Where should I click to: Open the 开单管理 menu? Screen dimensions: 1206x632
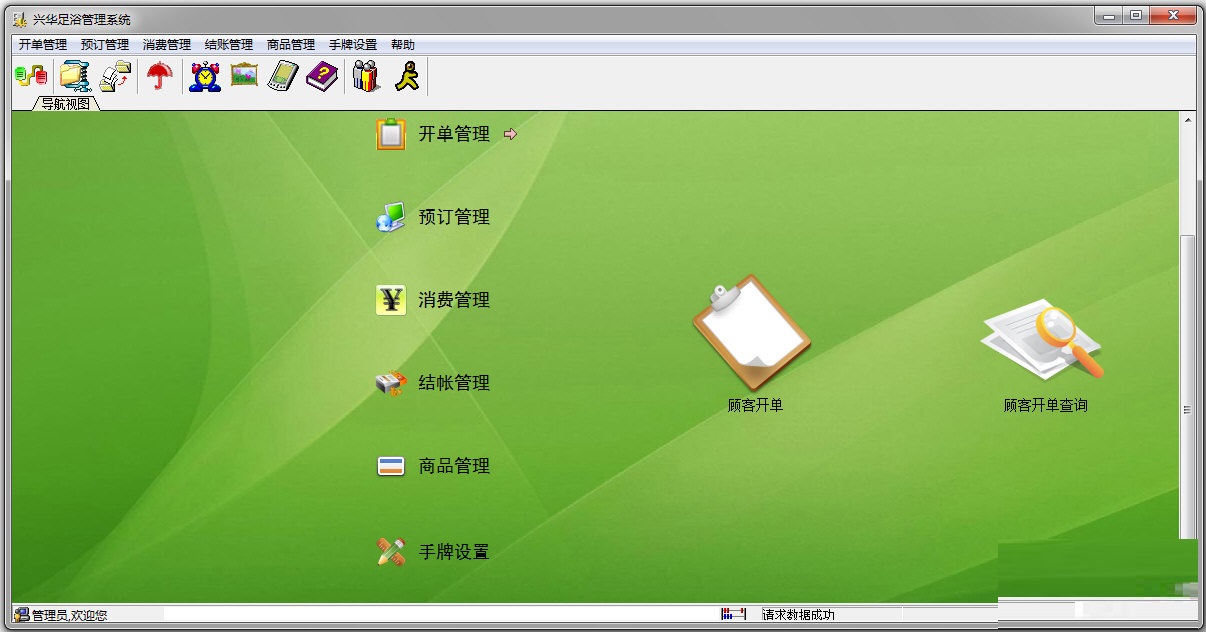click(x=38, y=44)
